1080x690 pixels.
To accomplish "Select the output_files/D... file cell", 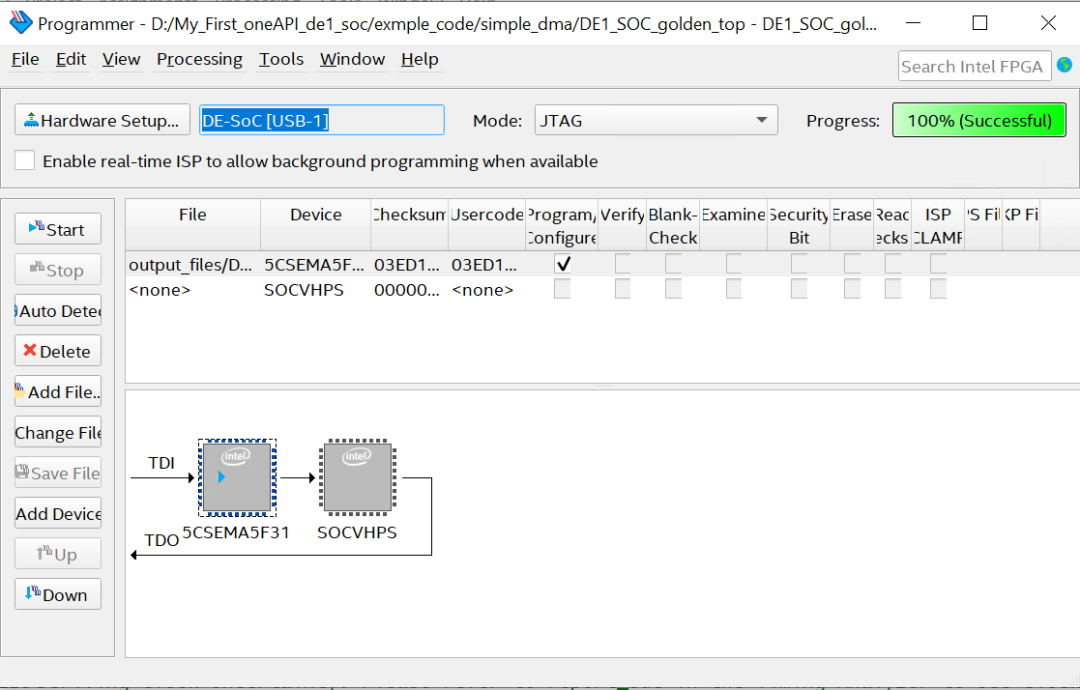I will pos(191,264).
